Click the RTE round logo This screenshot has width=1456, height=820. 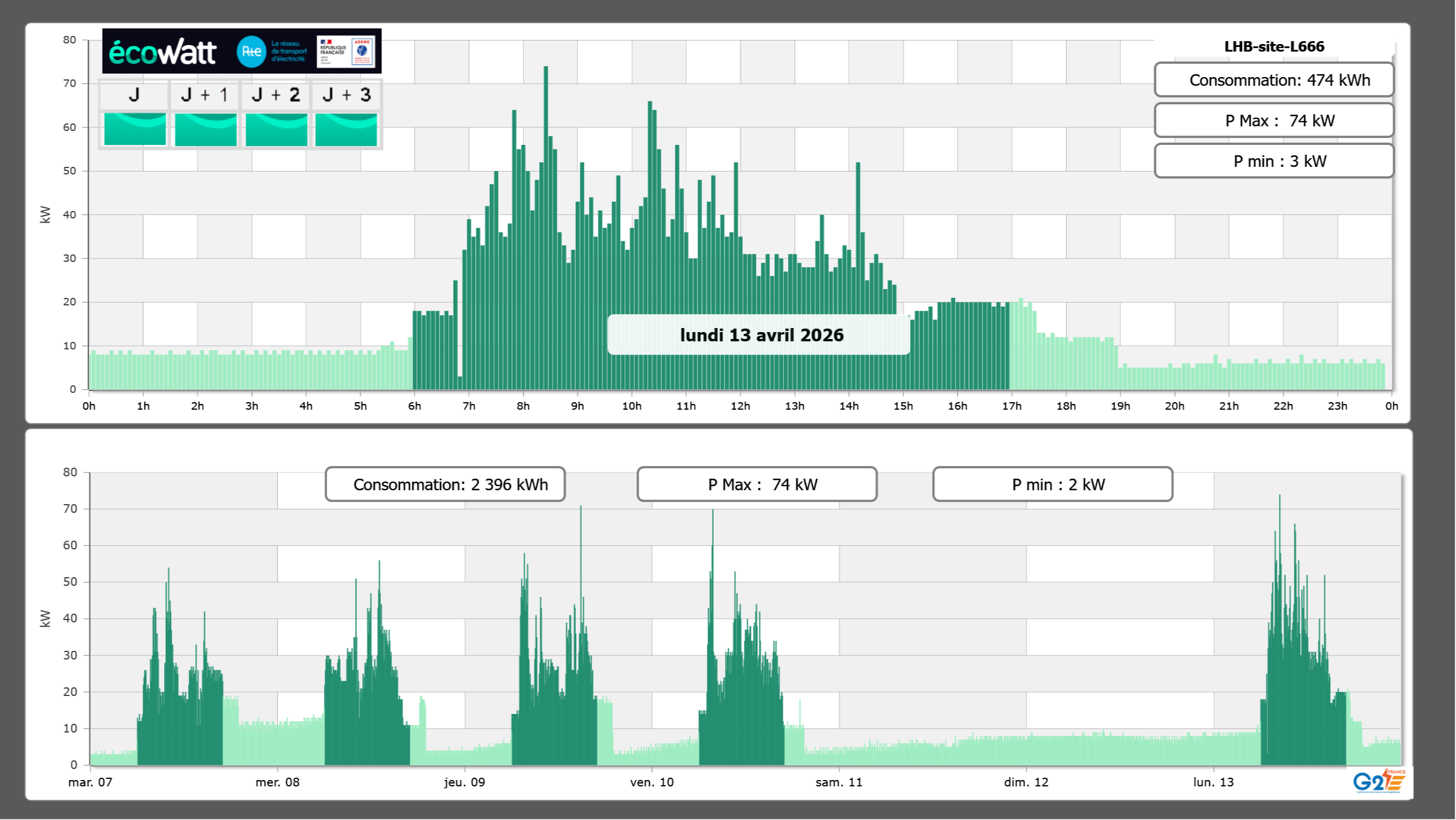point(251,52)
